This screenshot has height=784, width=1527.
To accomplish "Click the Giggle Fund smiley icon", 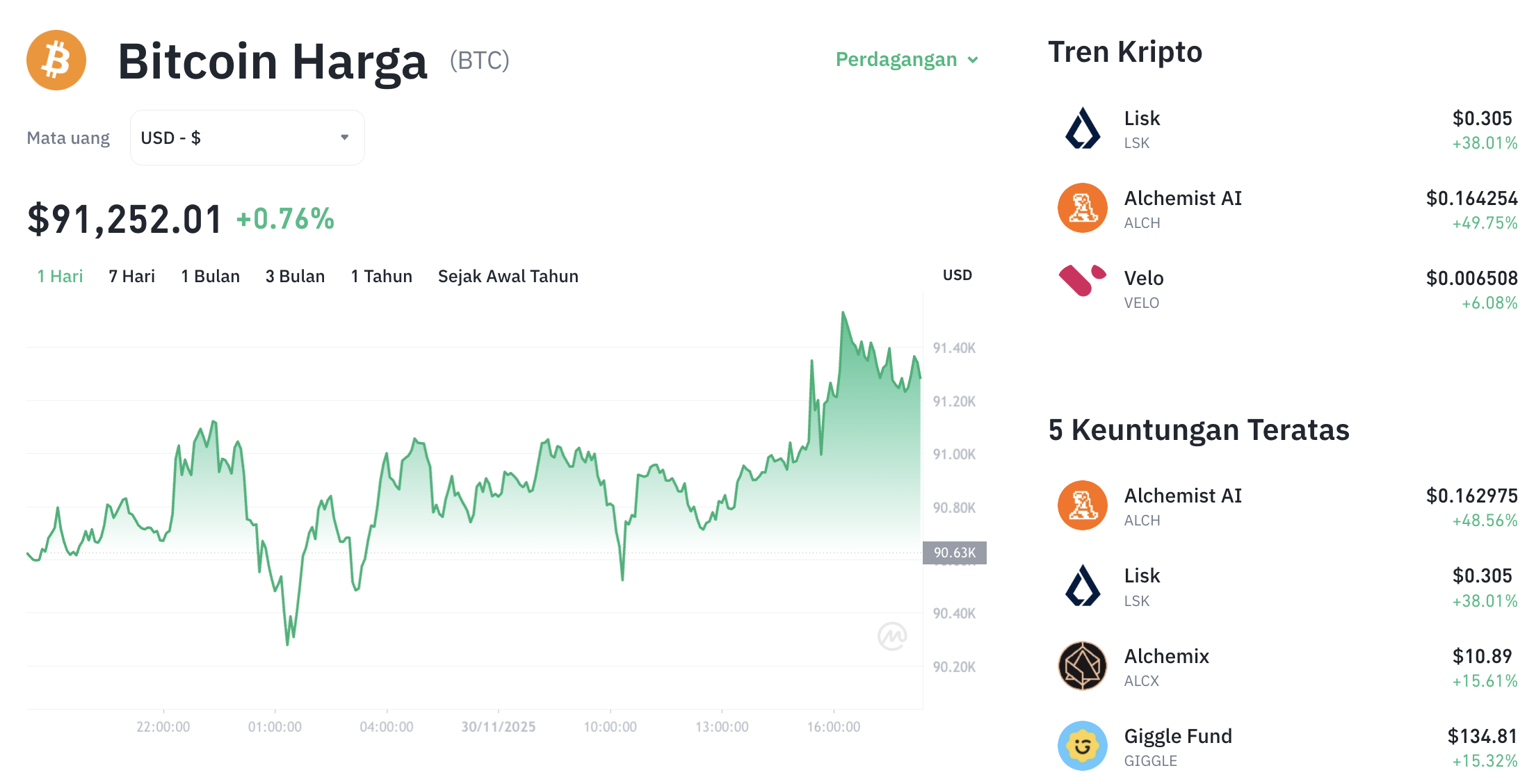I will point(1082,746).
